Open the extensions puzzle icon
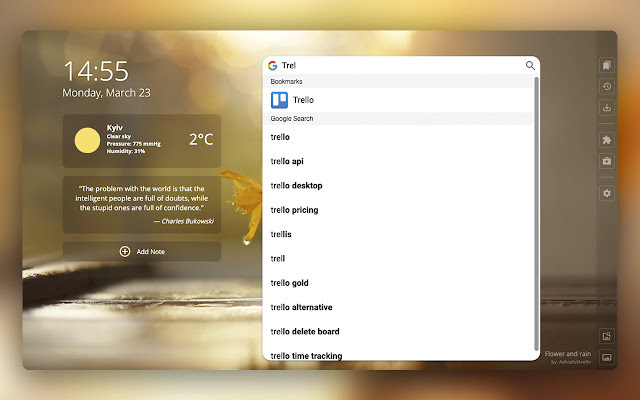Screen dimensions: 640x400 coord(607,140)
